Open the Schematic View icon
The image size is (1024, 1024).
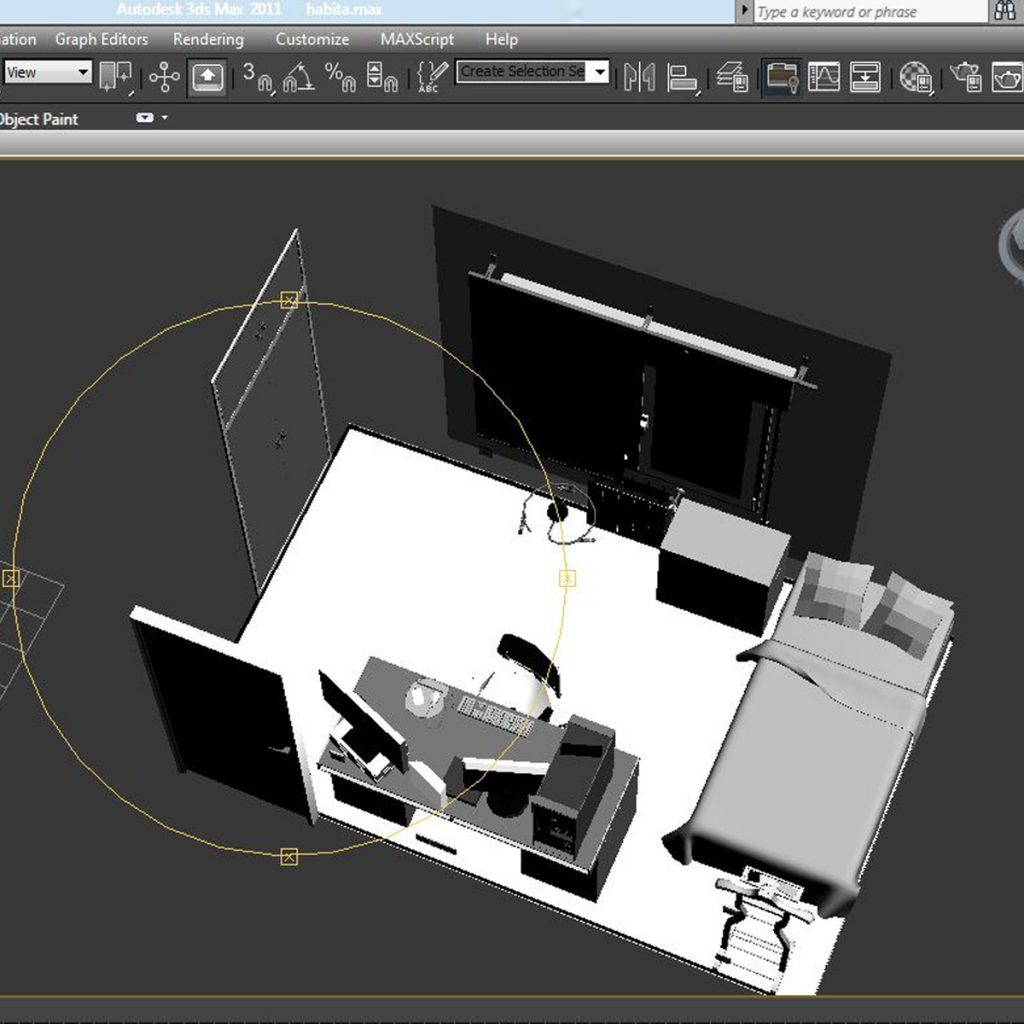(865, 77)
